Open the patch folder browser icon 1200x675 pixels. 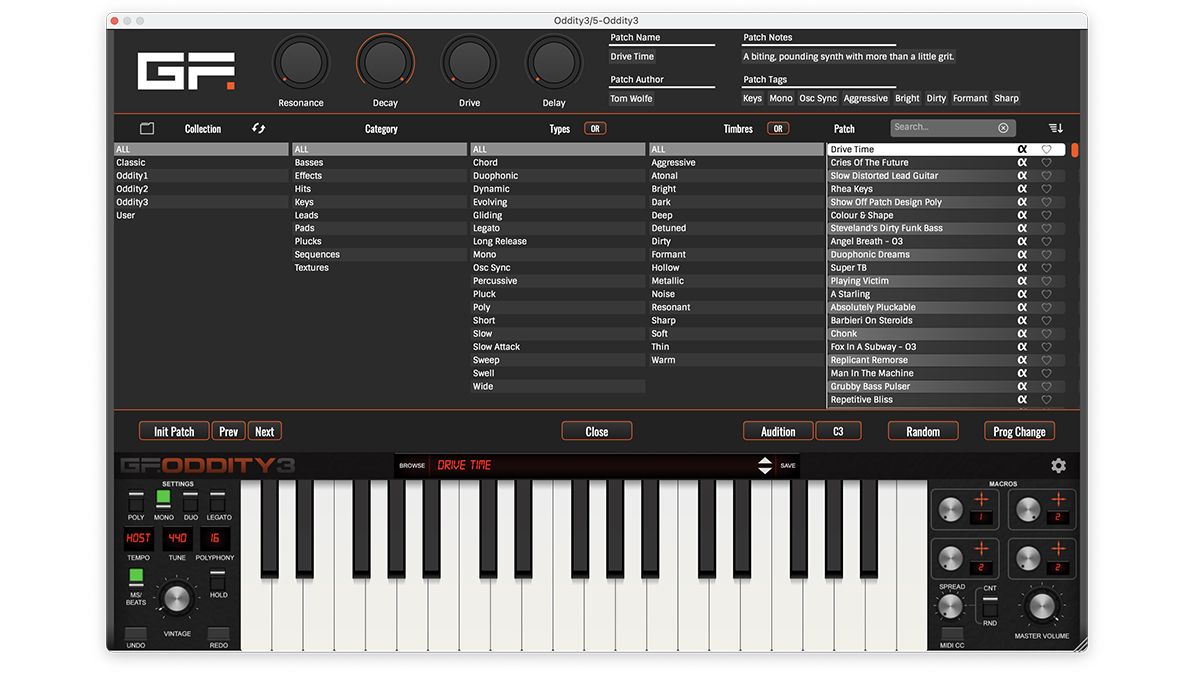coord(147,128)
